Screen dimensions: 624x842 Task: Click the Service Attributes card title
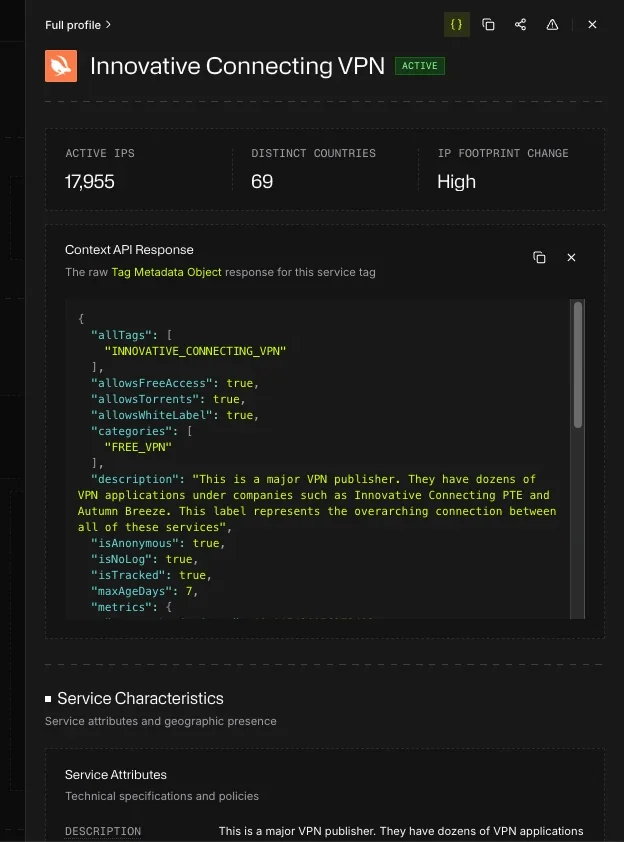click(x=116, y=775)
